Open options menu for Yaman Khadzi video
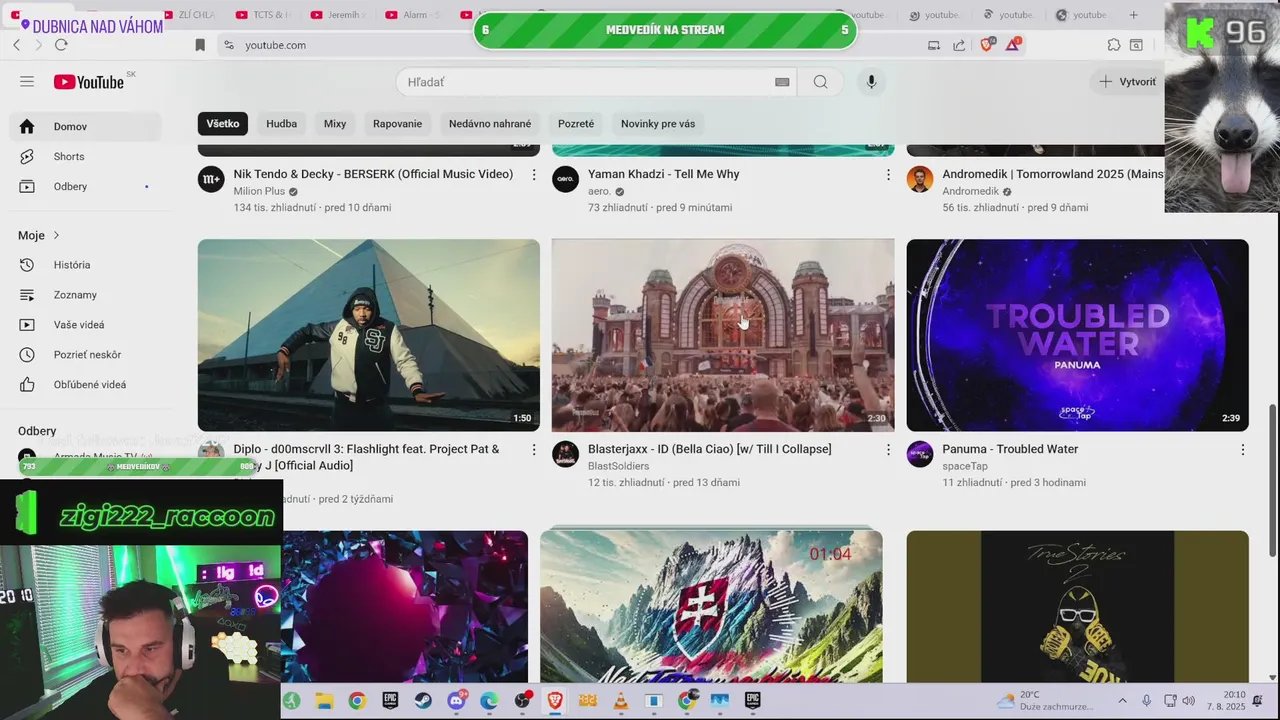Viewport: 1280px width, 720px height. click(888, 175)
